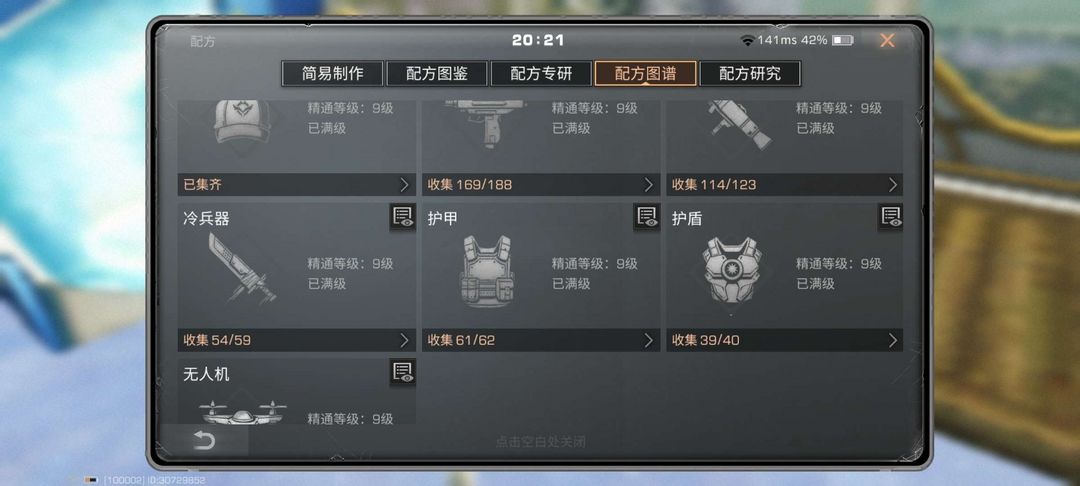Click the 护盾 shield chestplate image
Screen dimensions: 1080x486
pos(731,271)
